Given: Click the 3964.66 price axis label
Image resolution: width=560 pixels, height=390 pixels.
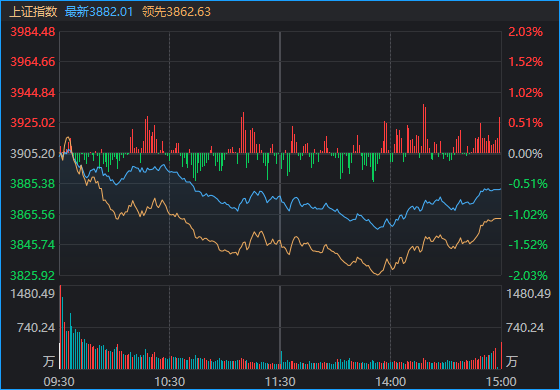Looking at the screenshot, I should [33, 62].
